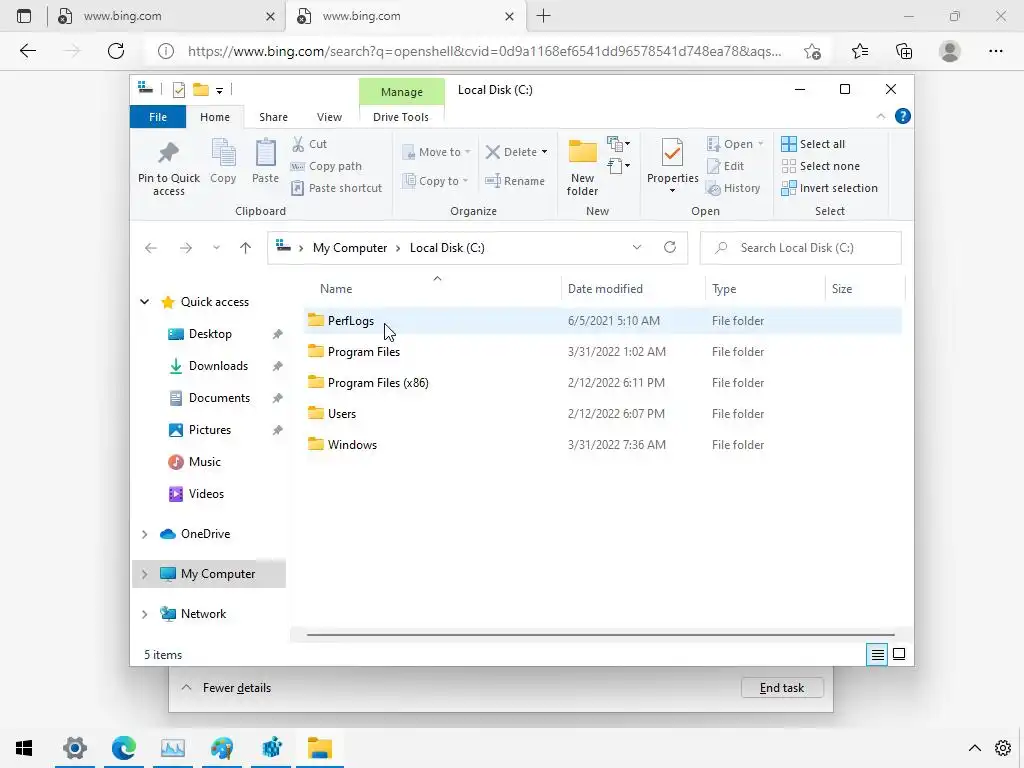This screenshot has width=1024, height=768.
Task: Expand the Properties dropdown arrow
Action: (x=672, y=191)
